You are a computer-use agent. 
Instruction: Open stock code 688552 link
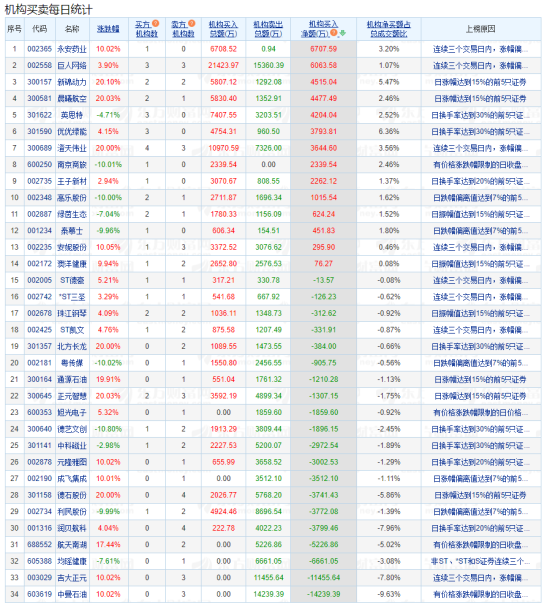(39, 545)
